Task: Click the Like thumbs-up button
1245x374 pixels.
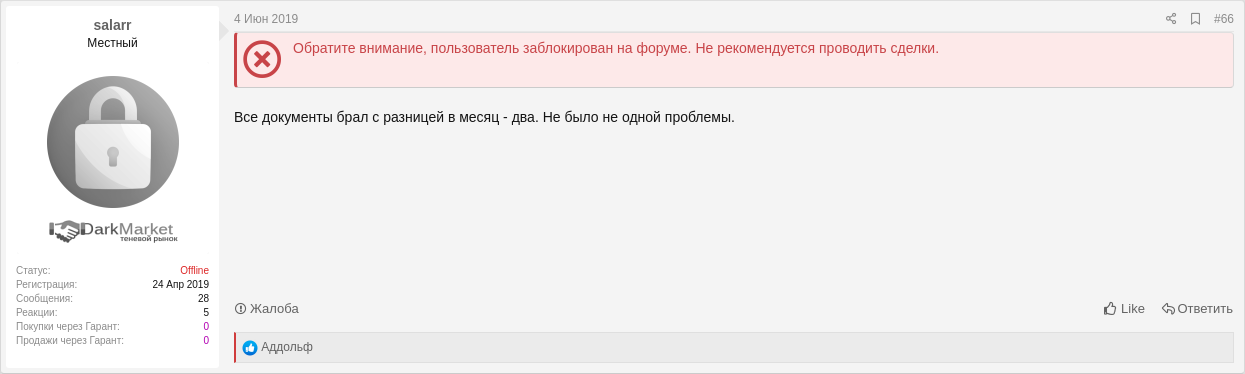Action: (x=1124, y=308)
